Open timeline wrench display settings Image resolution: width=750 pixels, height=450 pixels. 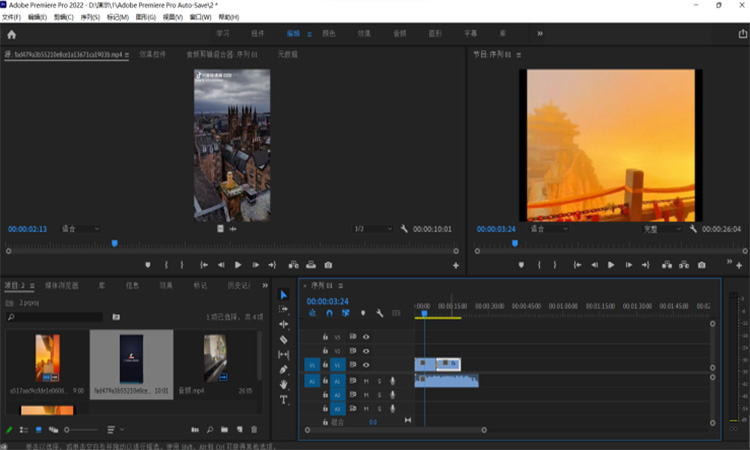click(379, 313)
